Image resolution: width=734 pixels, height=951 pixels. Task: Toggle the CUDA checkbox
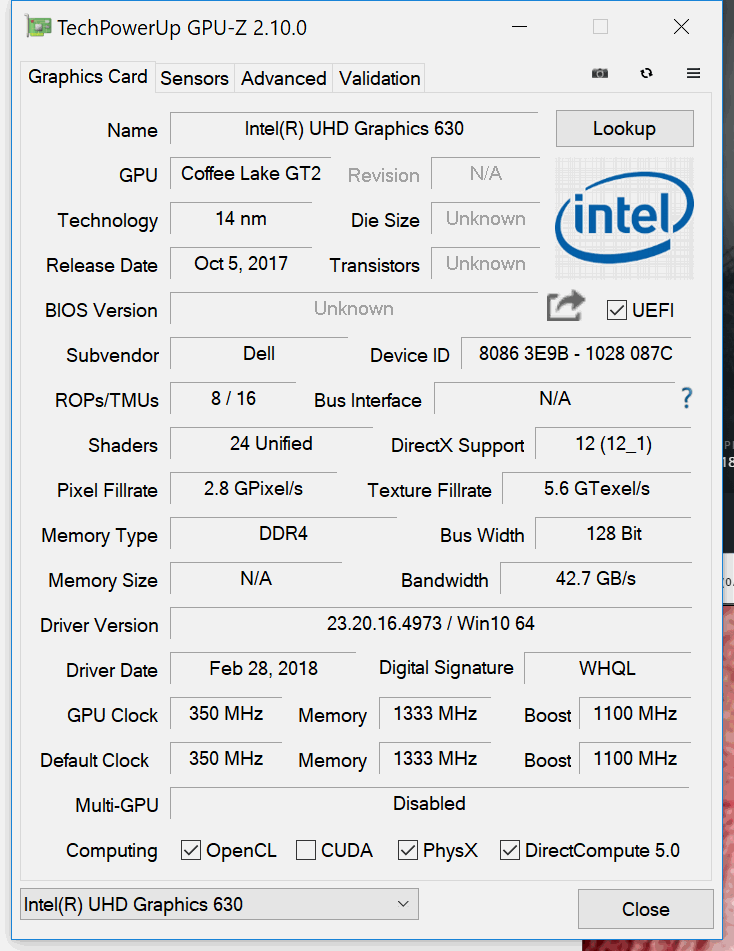[307, 850]
